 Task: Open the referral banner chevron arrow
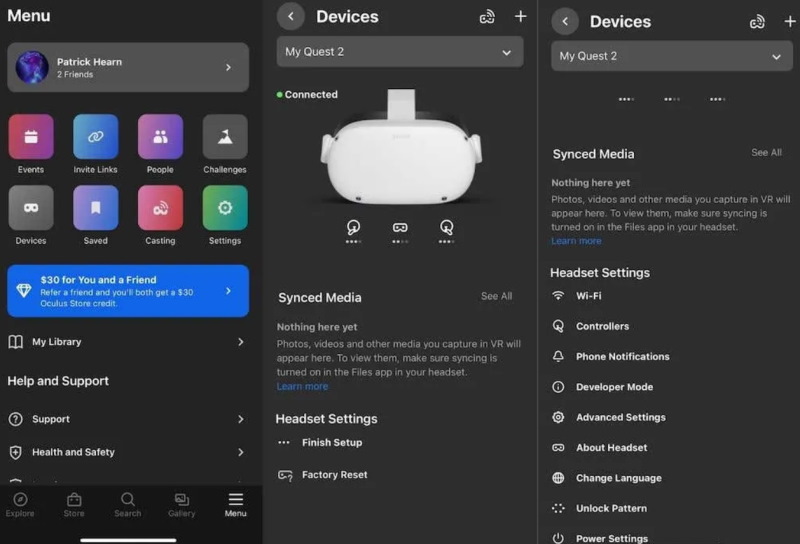point(228,291)
